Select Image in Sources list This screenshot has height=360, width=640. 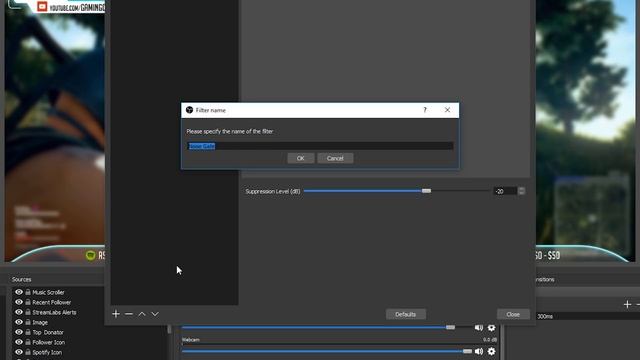(40, 322)
